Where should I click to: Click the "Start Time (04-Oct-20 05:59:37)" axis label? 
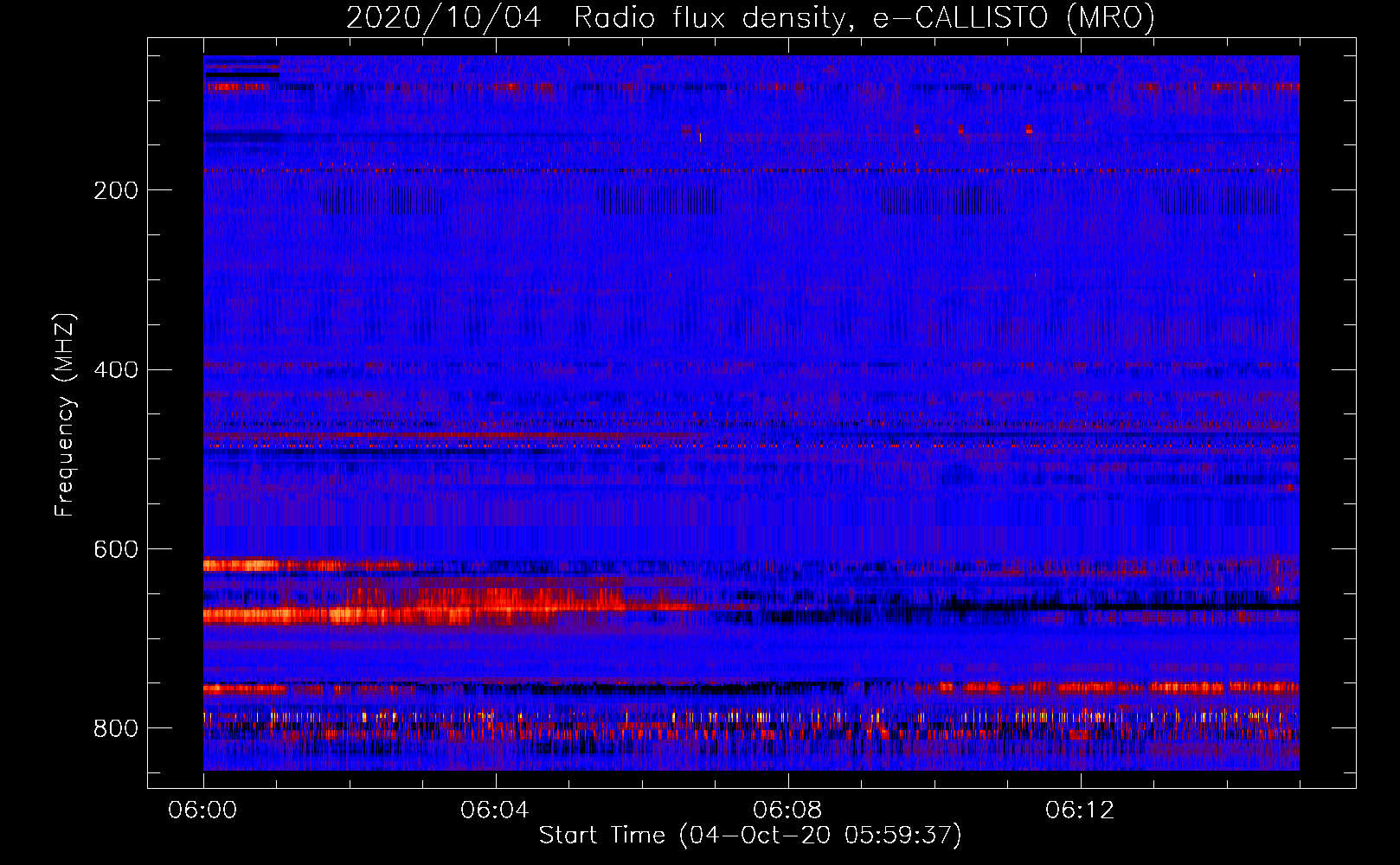(x=750, y=835)
